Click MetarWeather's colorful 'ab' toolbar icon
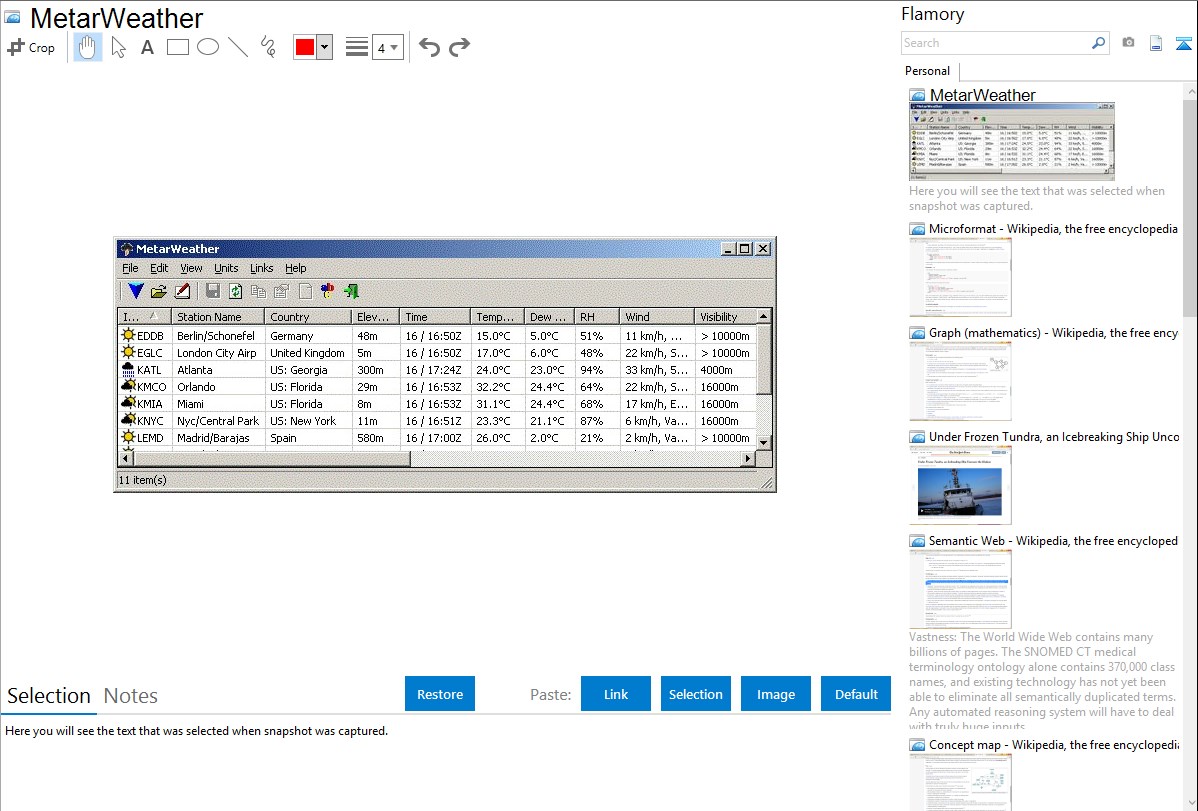Screen dimensions: 1198x811 click(x=328, y=291)
